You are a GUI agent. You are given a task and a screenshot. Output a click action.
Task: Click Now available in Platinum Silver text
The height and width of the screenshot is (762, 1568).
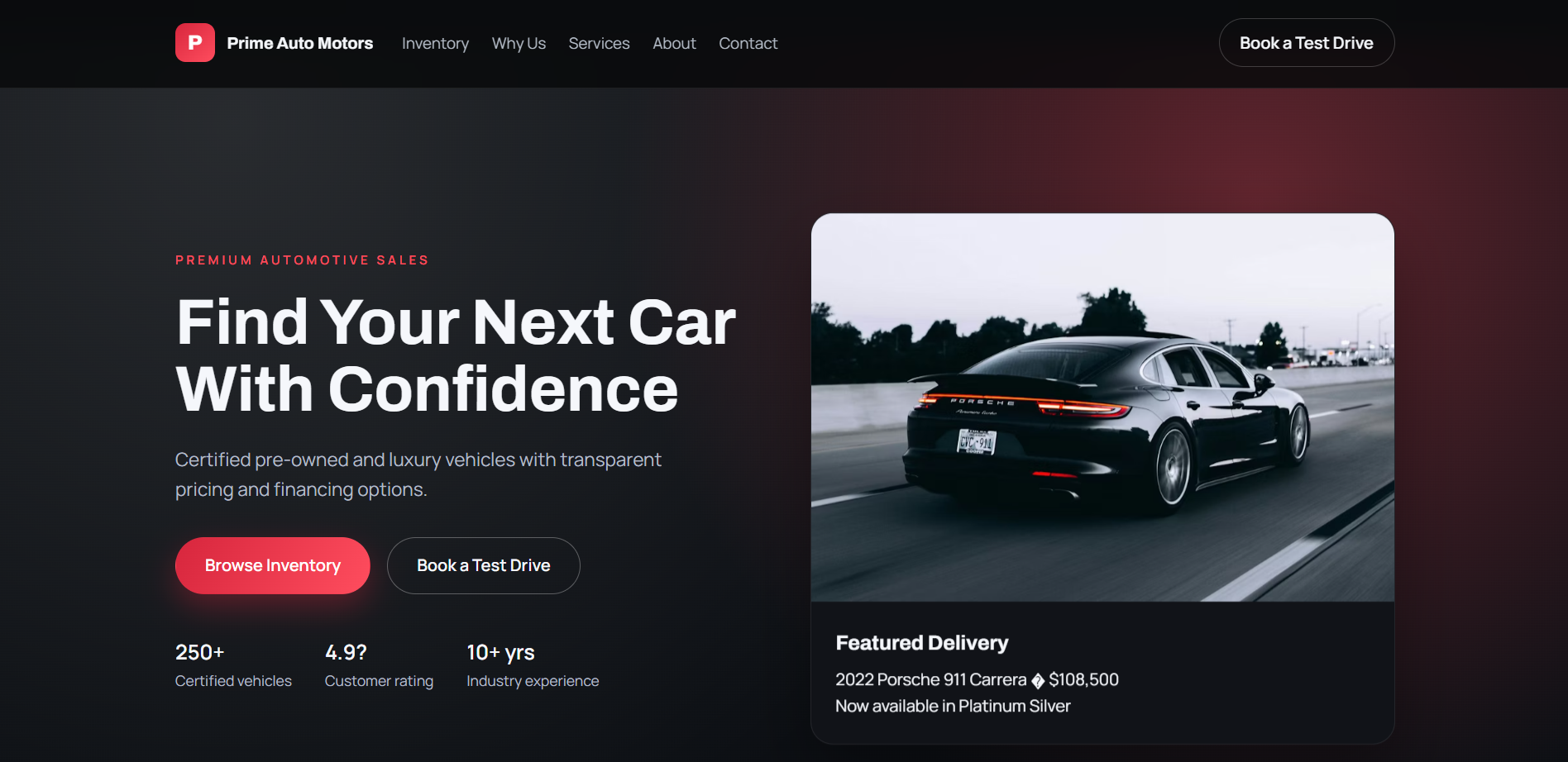(x=953, y=706)
